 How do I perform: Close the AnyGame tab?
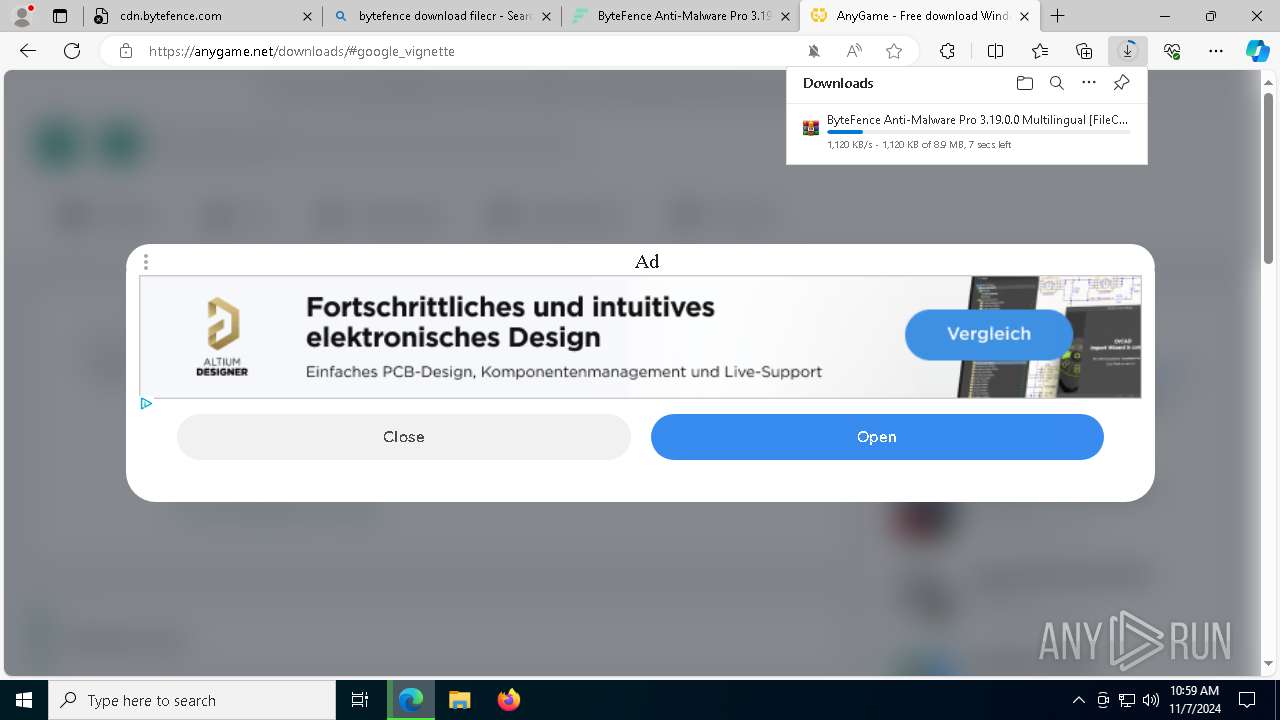pyautogui.click(x=1024, y=16)
